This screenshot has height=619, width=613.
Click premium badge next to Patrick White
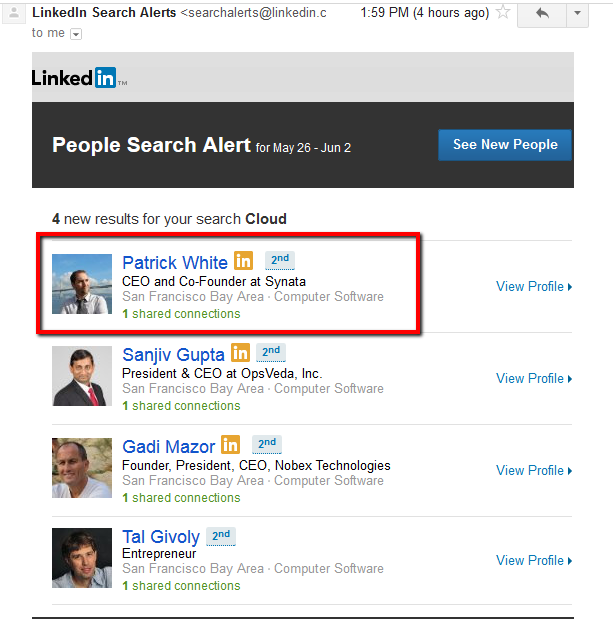click(x=244, y=260)
